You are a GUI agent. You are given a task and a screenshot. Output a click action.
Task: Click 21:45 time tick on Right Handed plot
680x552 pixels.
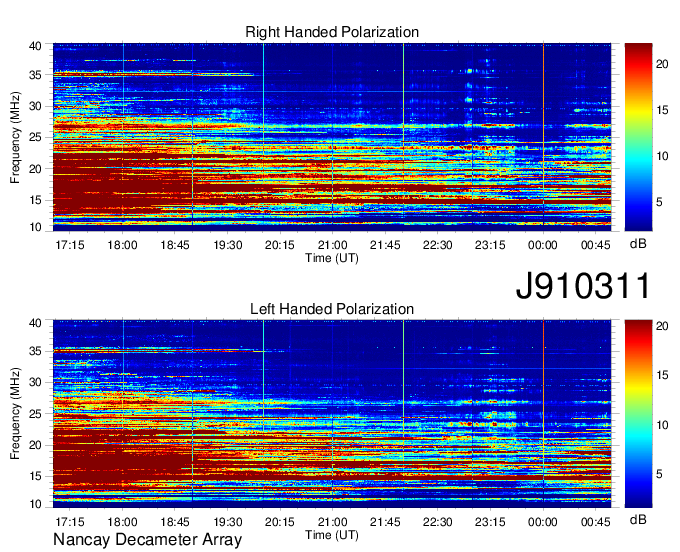pos(385,245)
